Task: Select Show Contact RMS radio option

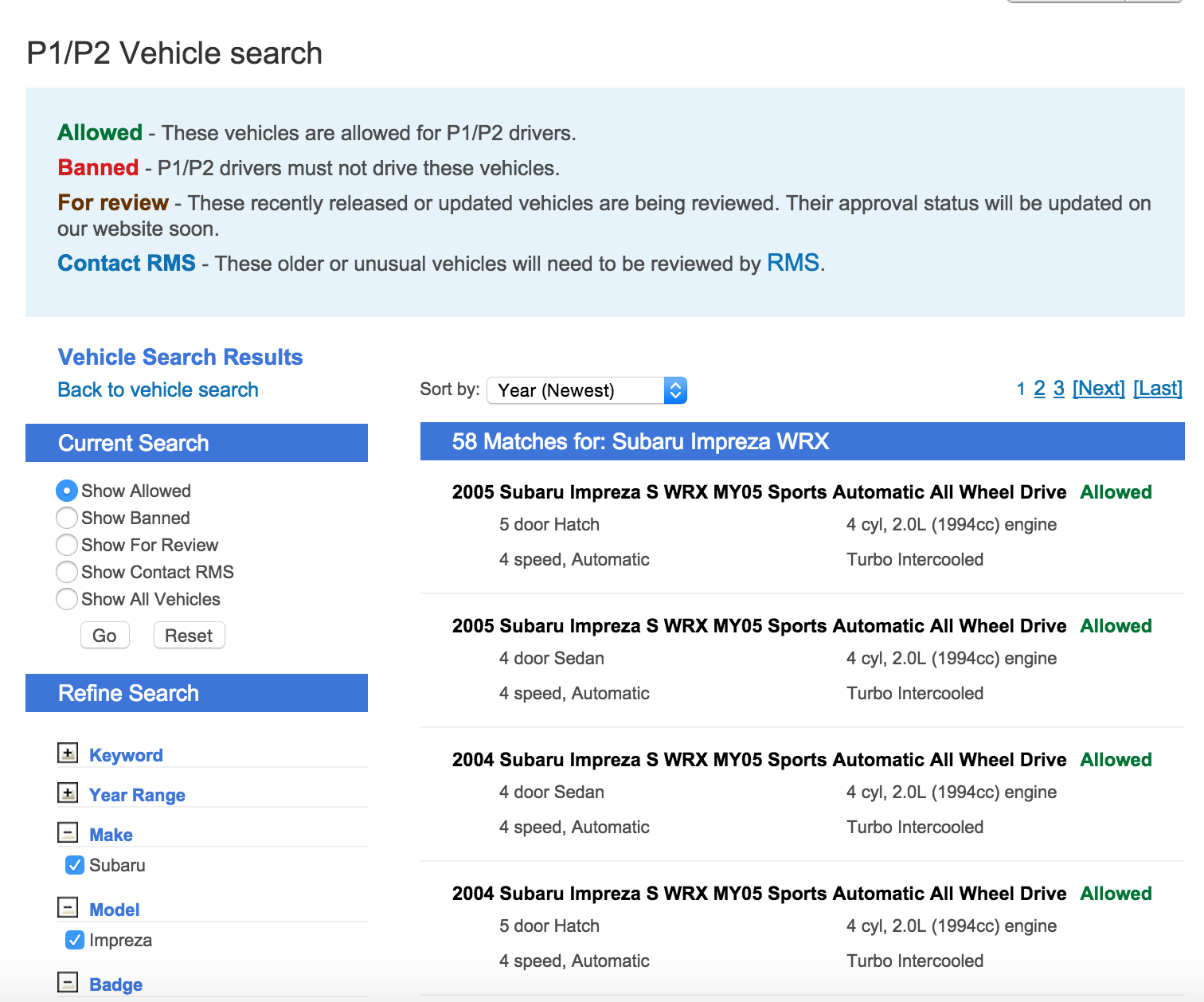Action: pos(67,572)
